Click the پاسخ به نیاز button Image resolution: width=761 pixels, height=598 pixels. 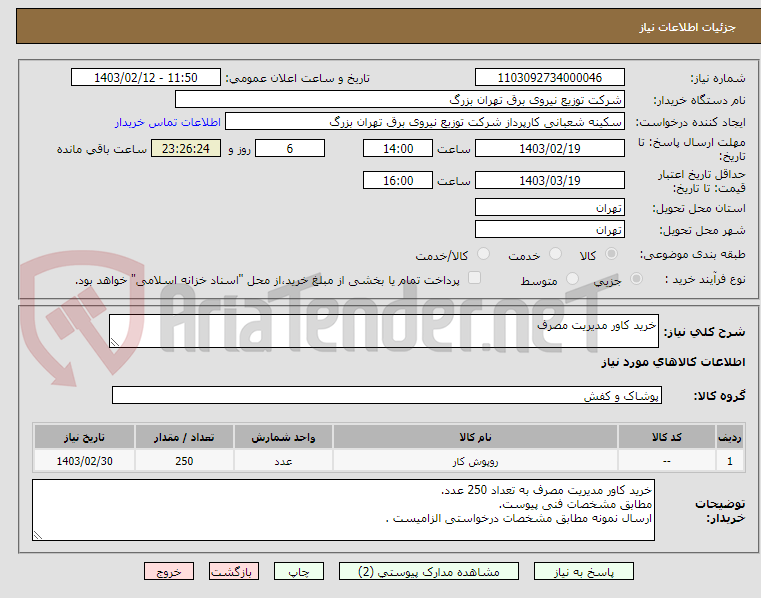tap(583, 571)
